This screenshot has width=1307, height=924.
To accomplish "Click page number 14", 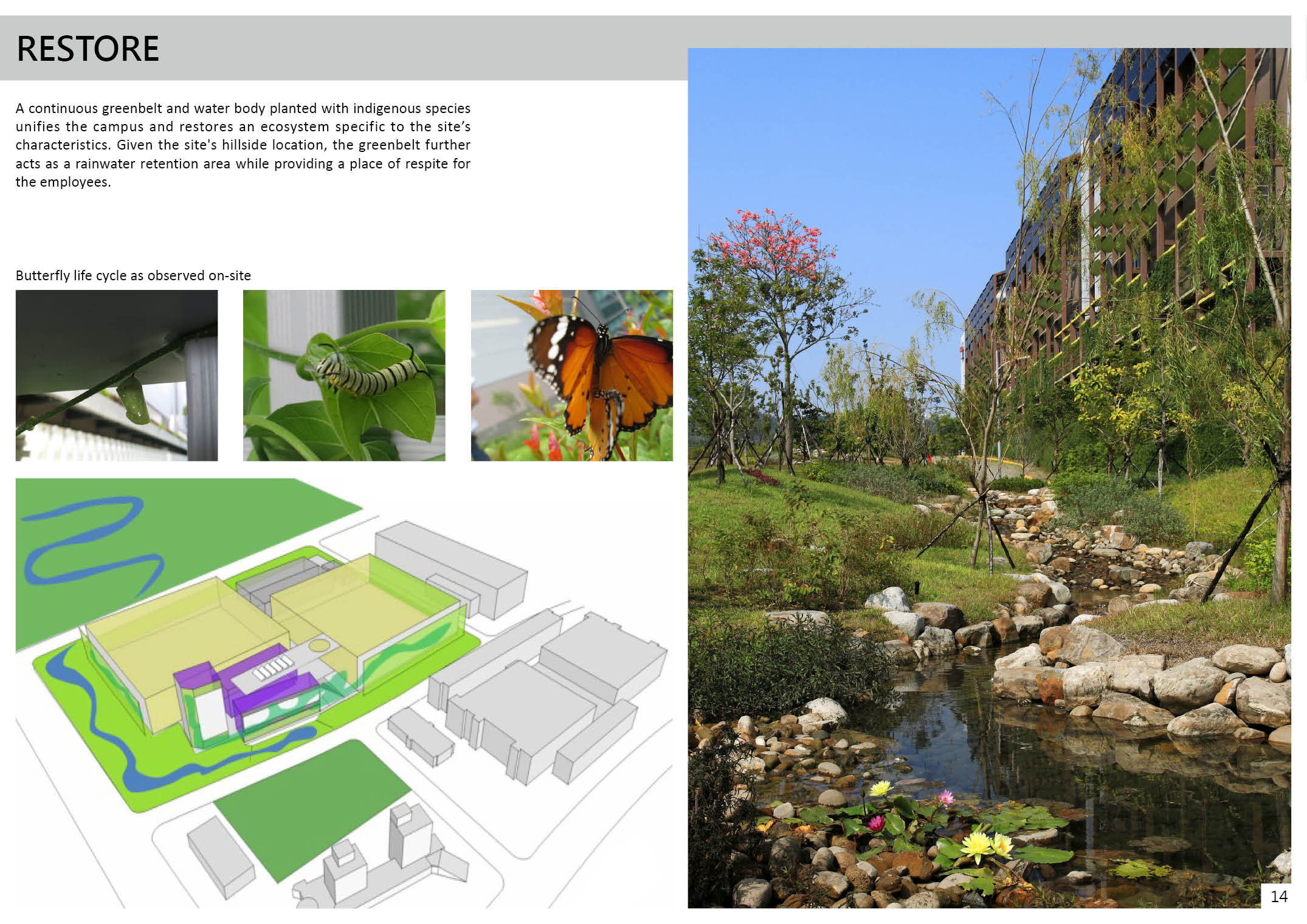I will point(1278,897).
